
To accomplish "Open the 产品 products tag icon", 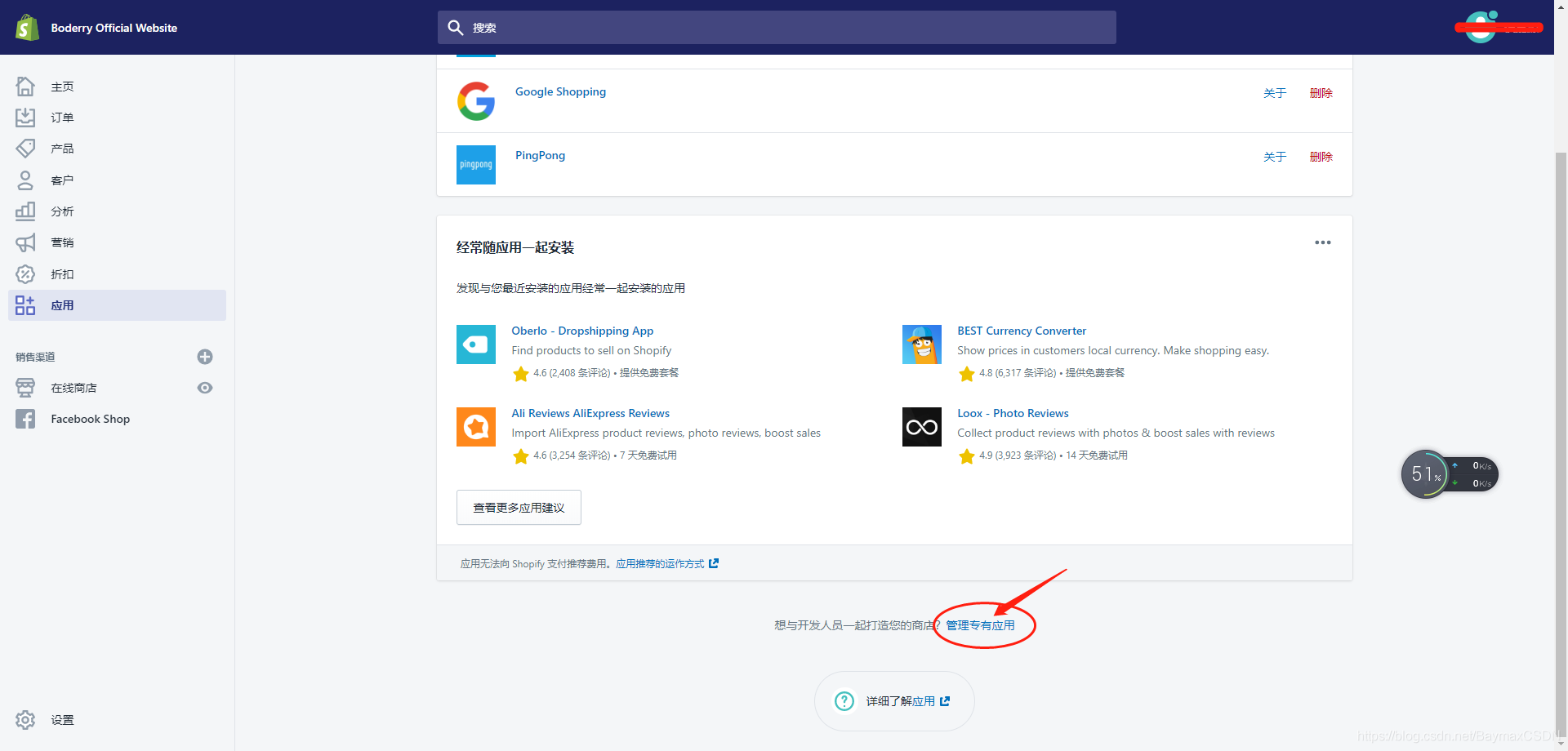I will tap(25, 149).
